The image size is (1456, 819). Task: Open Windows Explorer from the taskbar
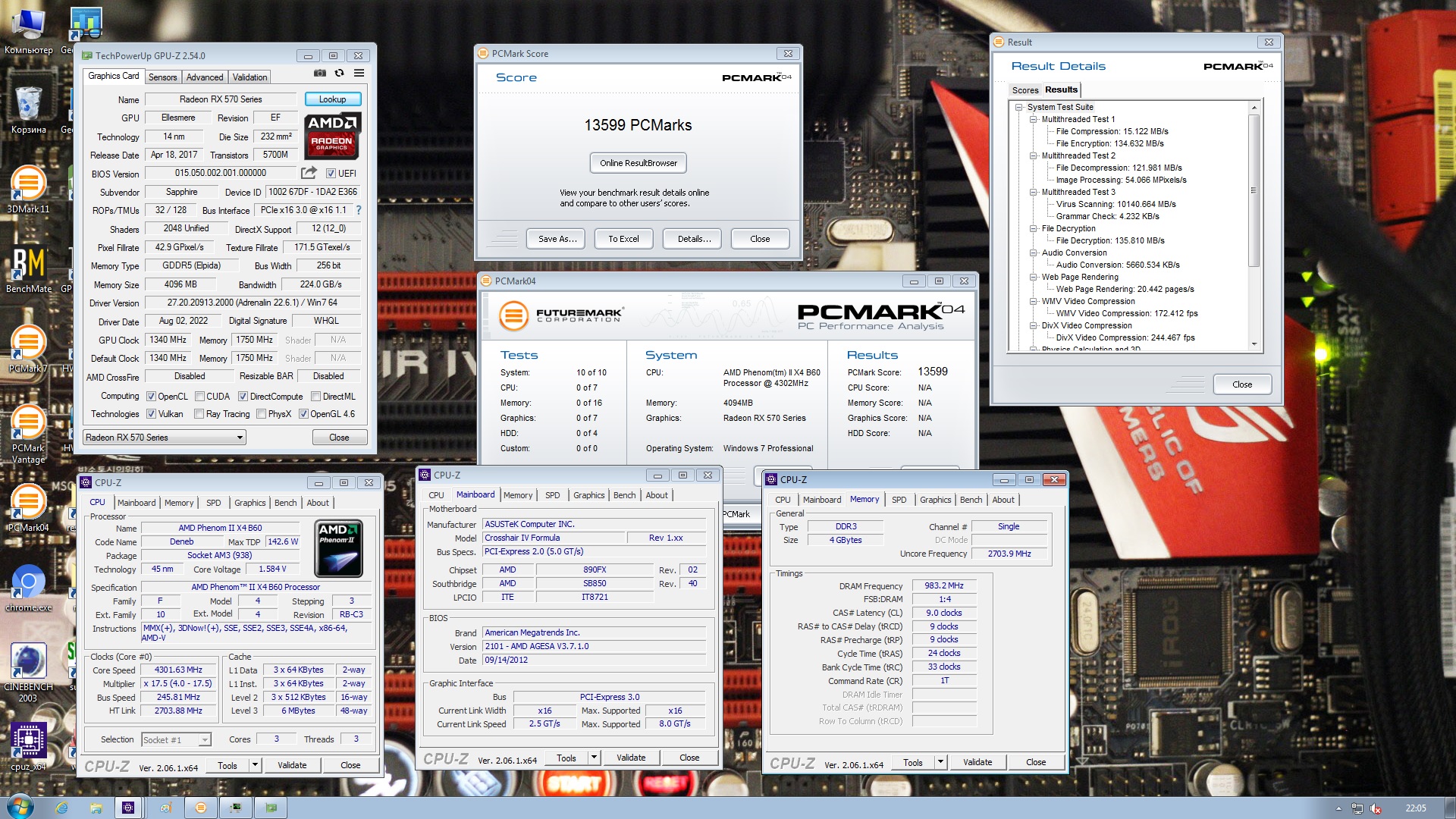(x=96, y=808)
